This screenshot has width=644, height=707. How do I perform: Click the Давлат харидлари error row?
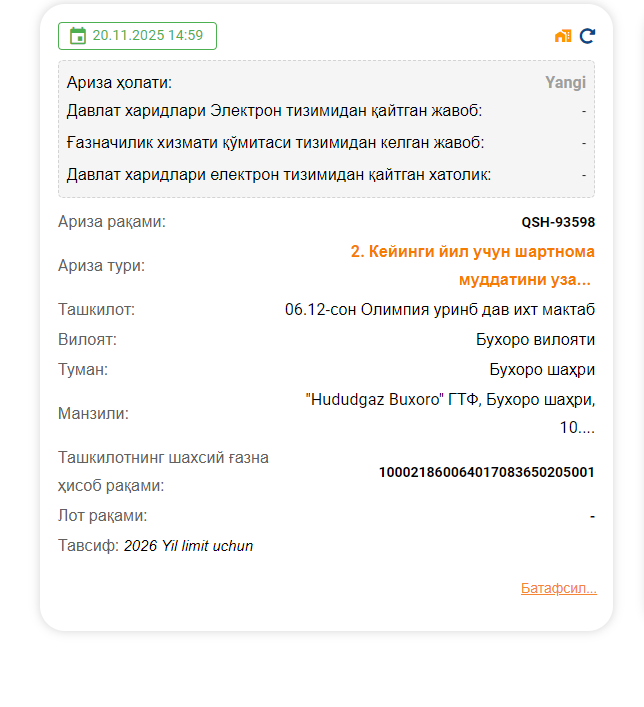tap(278, 175)
